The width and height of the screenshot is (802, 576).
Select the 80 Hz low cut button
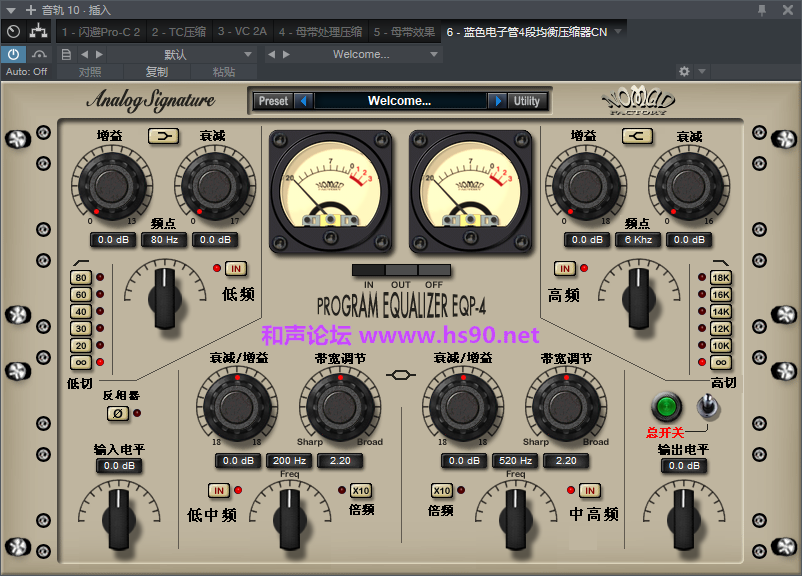click(x=81, y=278)
